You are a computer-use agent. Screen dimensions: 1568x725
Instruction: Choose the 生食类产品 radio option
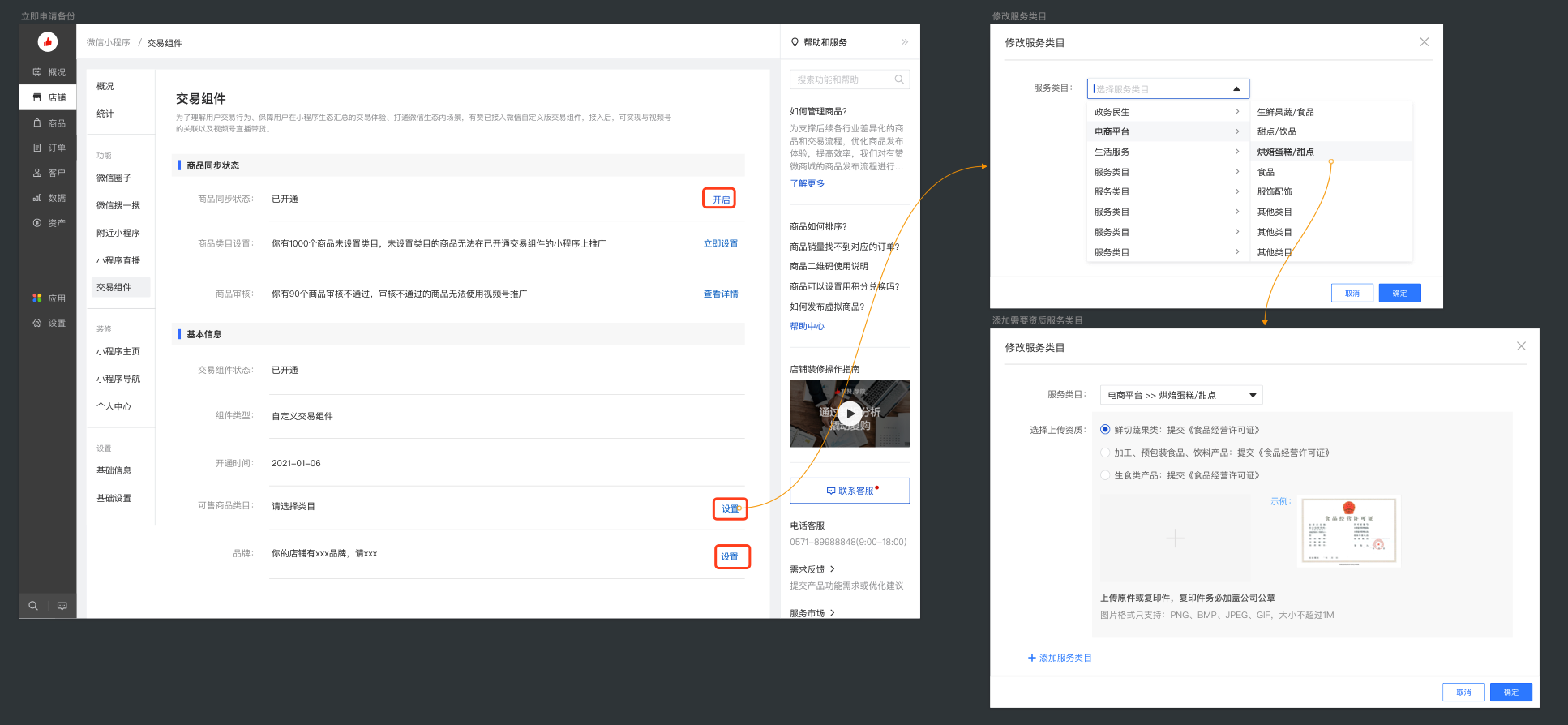click(x=1105, y=475)
